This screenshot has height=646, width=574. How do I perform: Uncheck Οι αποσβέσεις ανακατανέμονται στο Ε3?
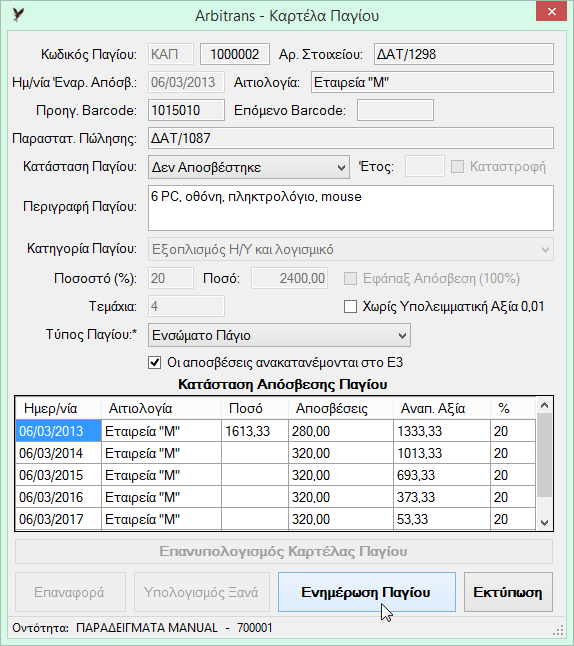(x=155, y=363)
